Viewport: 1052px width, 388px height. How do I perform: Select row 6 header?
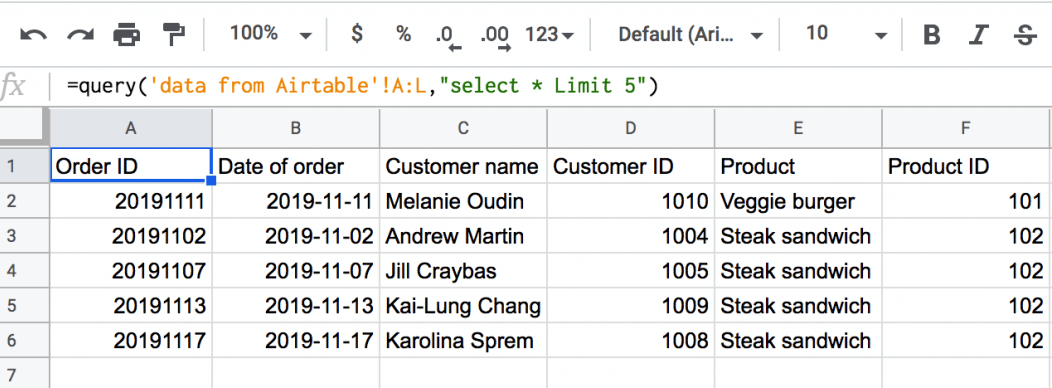point(25,340)
